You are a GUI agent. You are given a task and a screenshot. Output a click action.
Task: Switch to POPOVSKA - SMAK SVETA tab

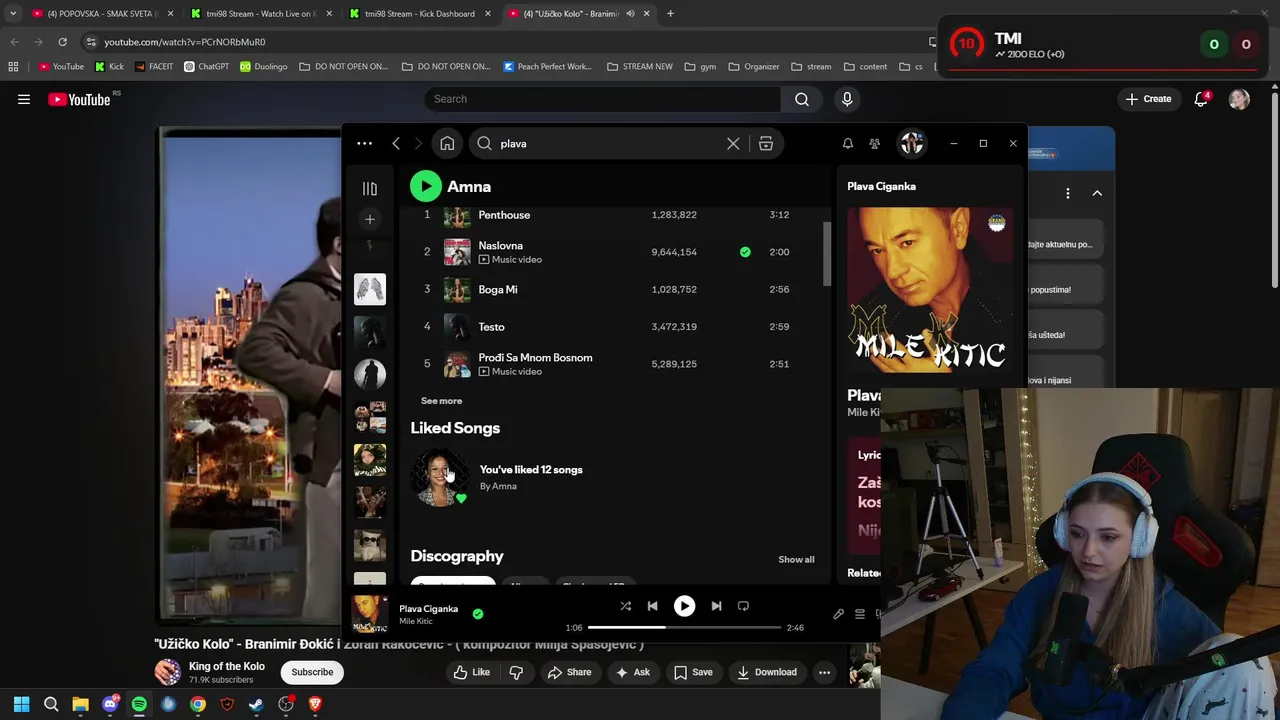click(x=102, y=14)
